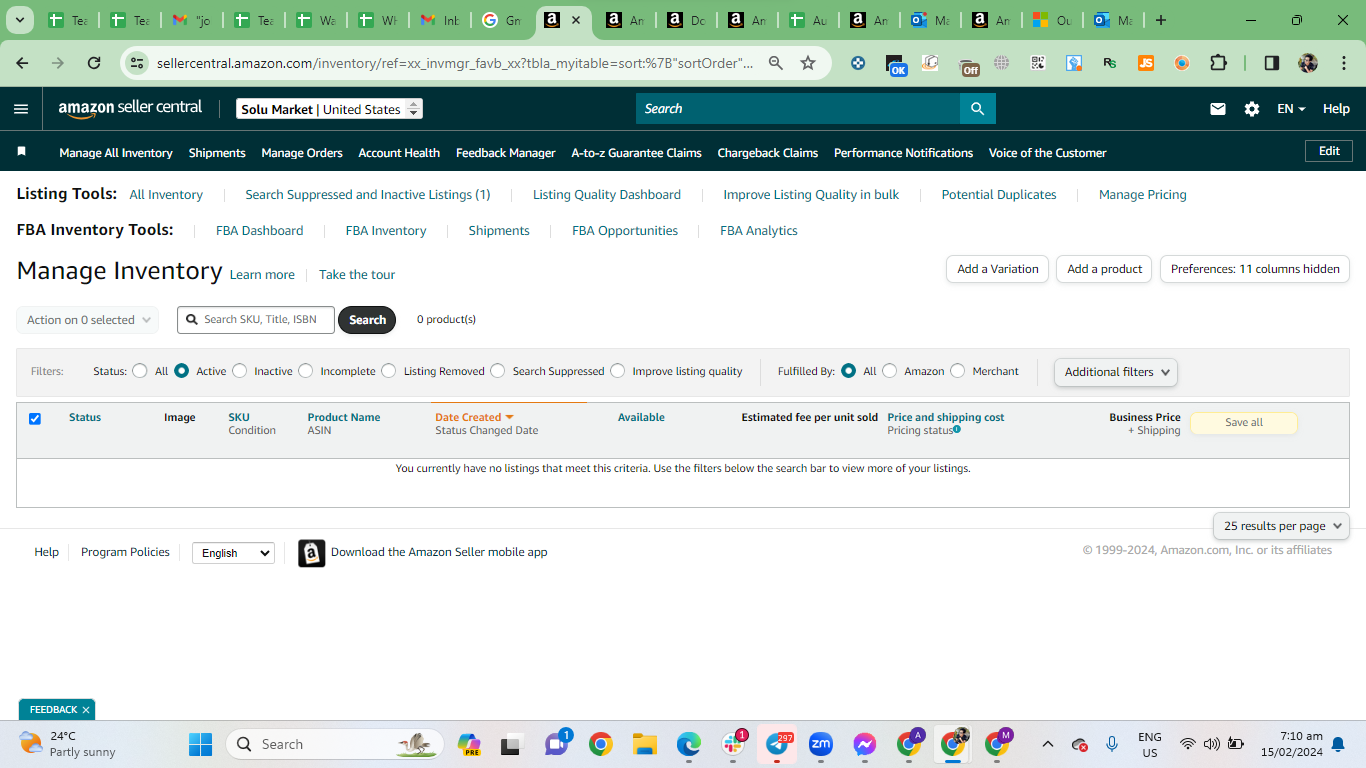The height and width of the screenshot is (768, 1366).
Task: Click the Save all button
Action: tap(1244, 423)
